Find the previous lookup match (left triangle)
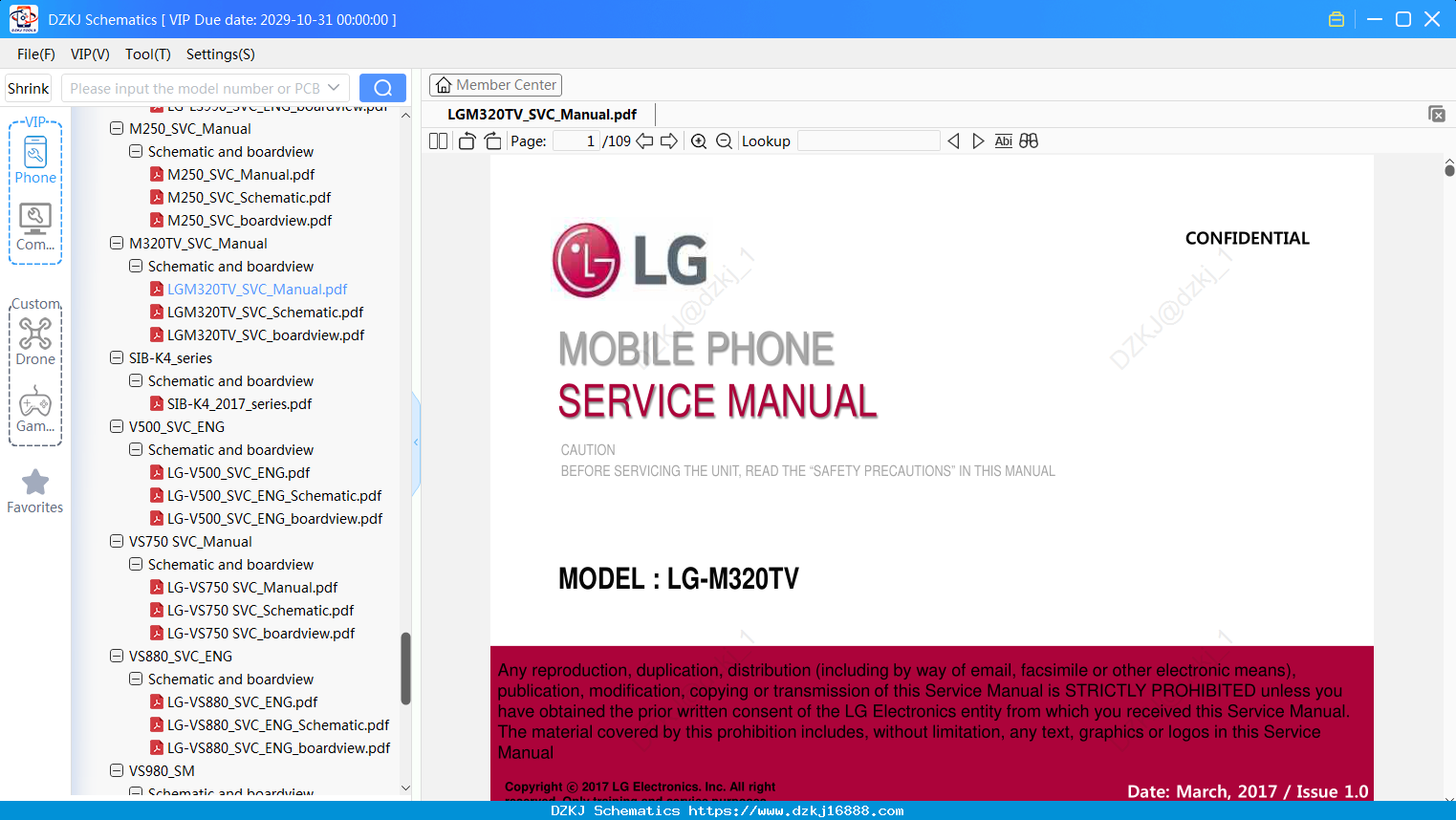1456x820 pixels. (x=953, y=141)
